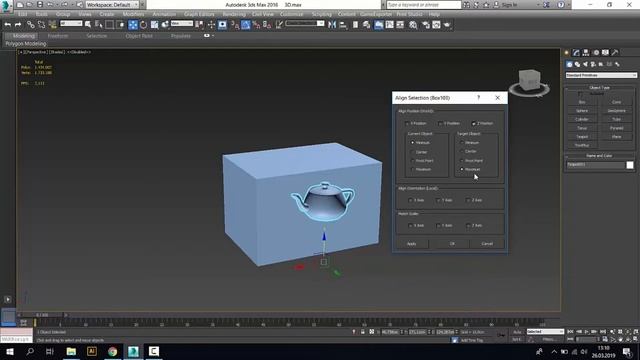
Task: Open the Standard Primitives category dropdown
Action: tap(601, 76)
